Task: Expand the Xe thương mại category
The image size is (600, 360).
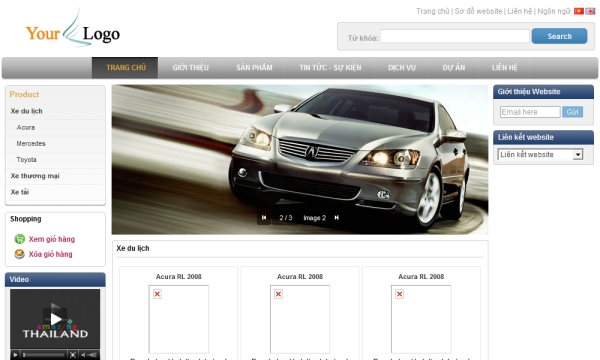Action: (35, 176)
